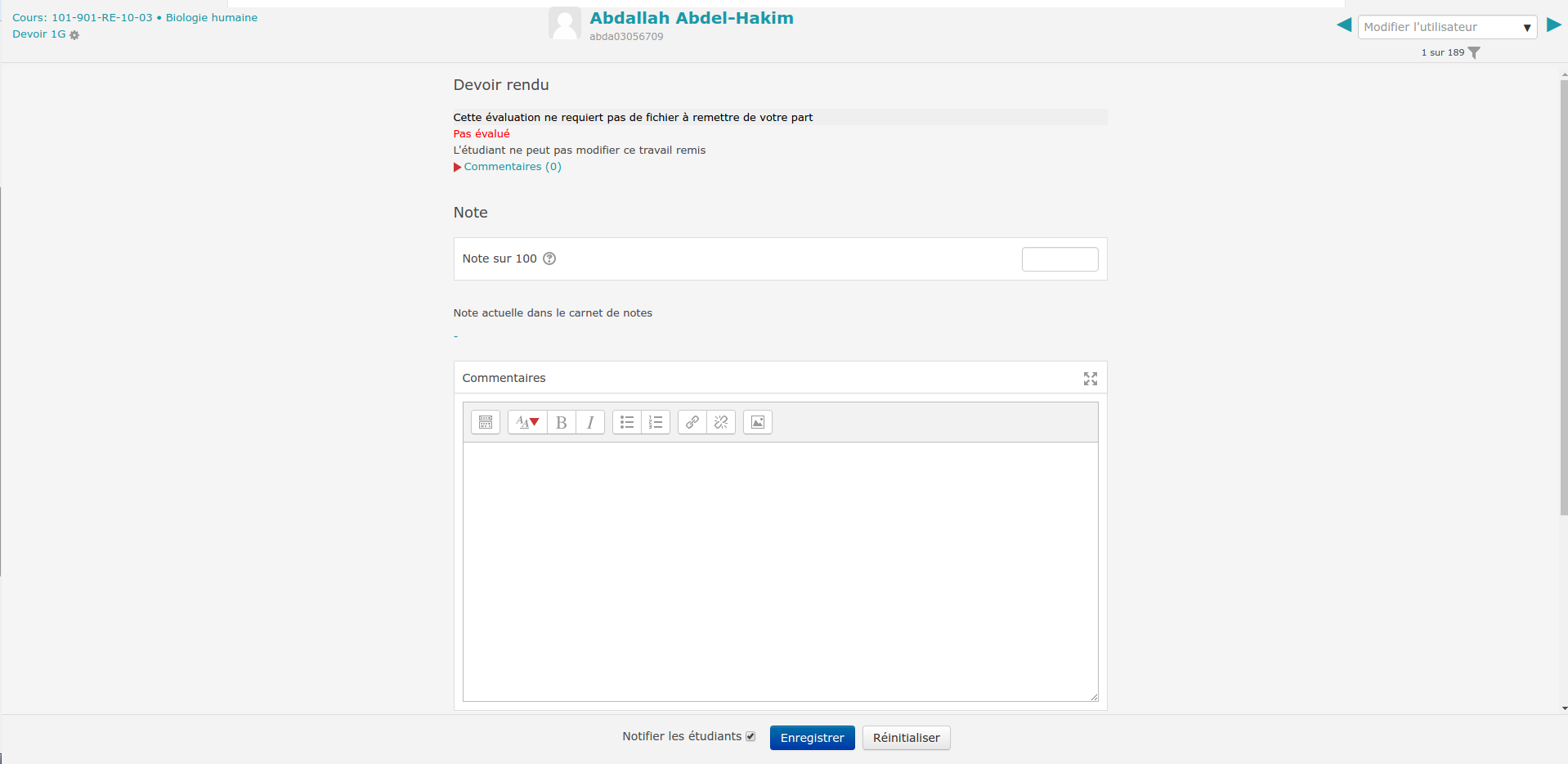Click the Enregistrer button
This screenshot has height=764, width=1568.
click(x=812, y=738)
